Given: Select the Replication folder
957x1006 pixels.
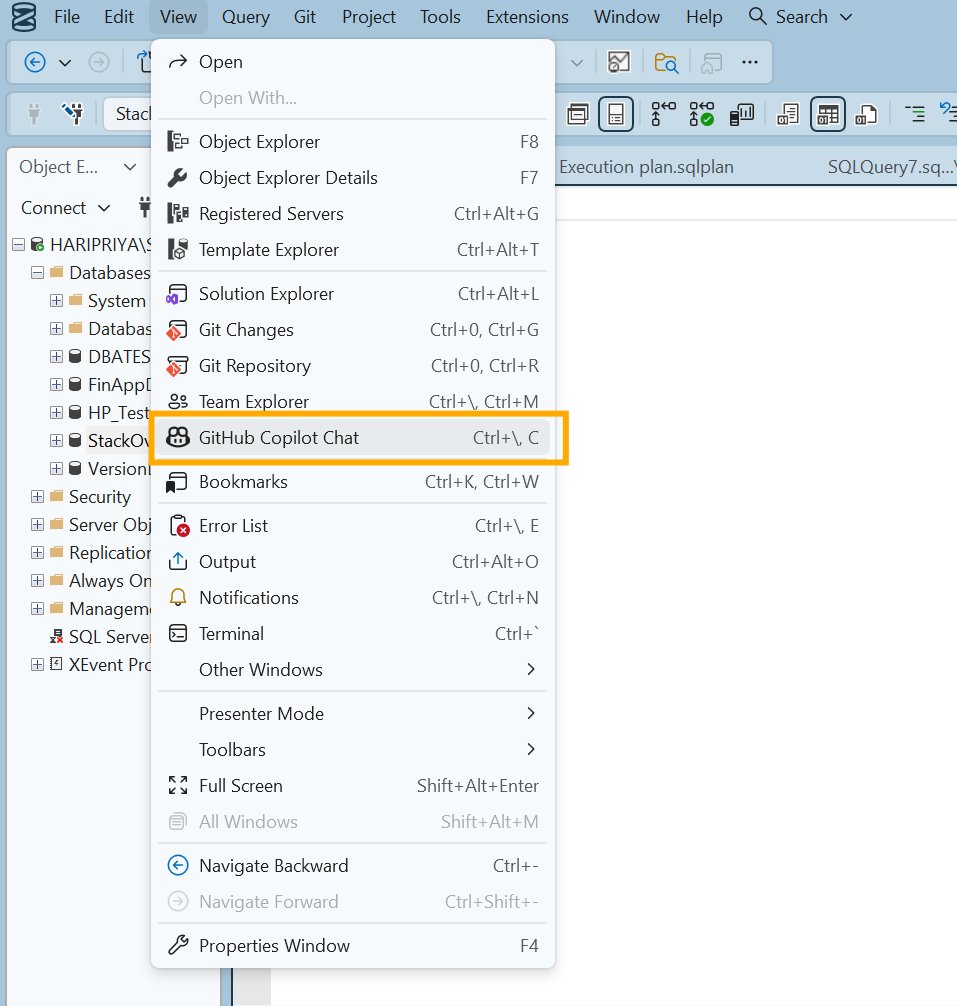Looking at the screenshot, I should (110, 552).
